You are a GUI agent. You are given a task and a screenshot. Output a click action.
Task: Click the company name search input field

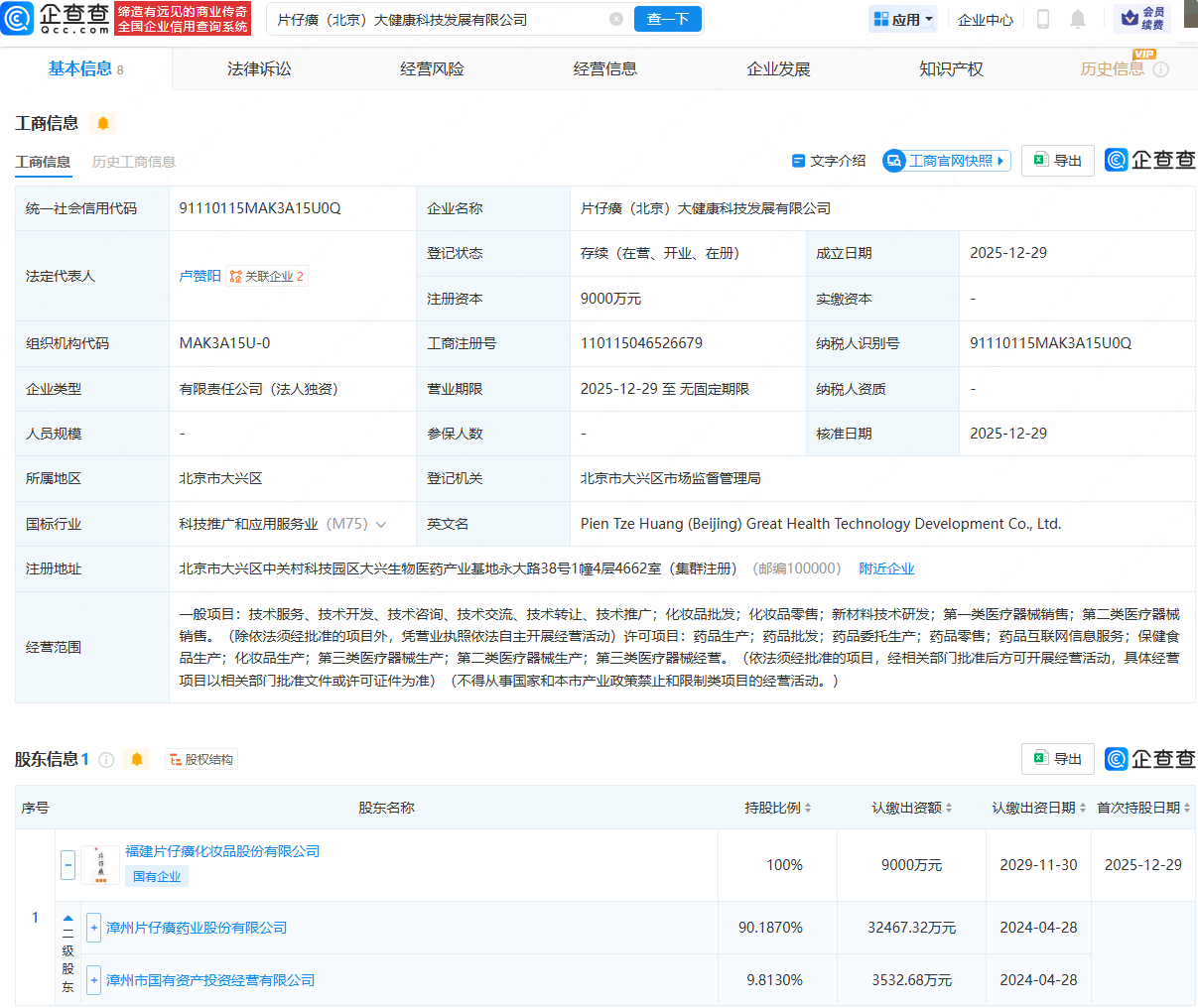pyautogui.click(x=437, y=19)
